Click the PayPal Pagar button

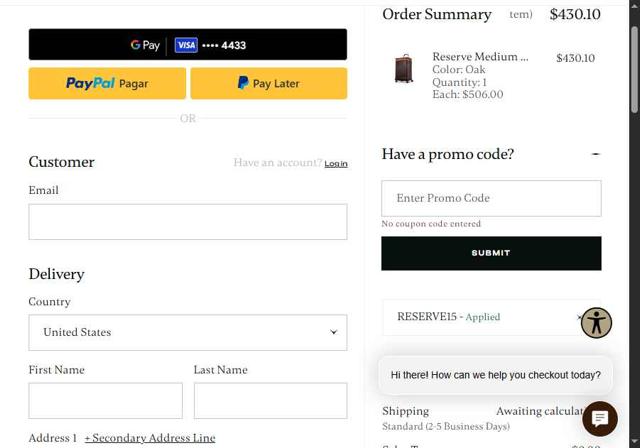[107, 83]
